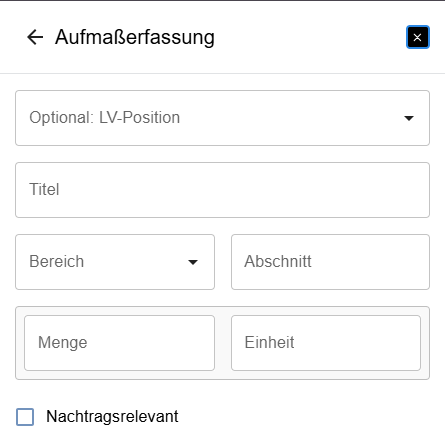
Task: Tick the square box beside Nachtragsrelevant
Action: coord(25,417)
